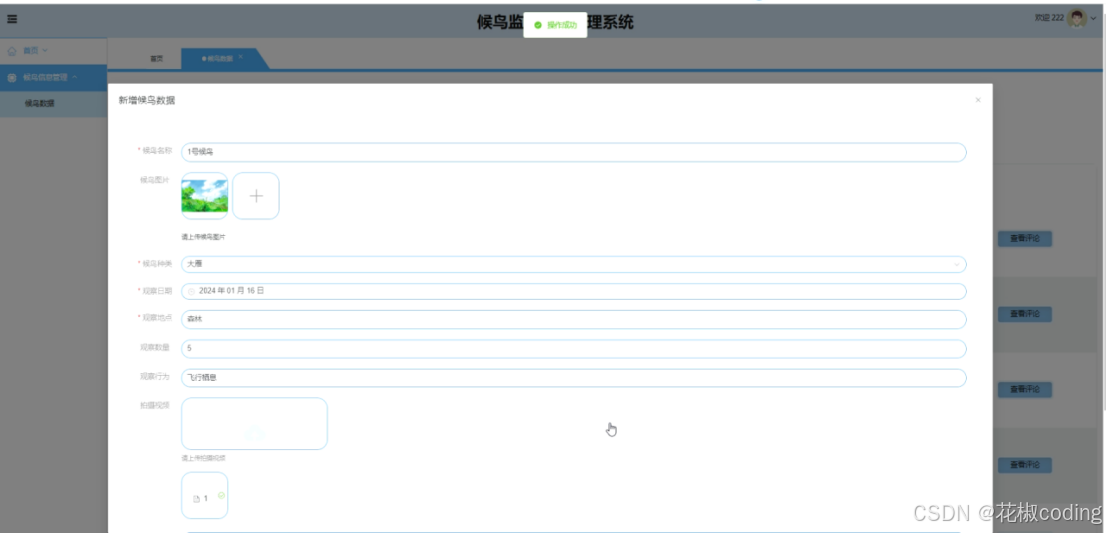Click the 观察地点 field containing 森林

[573, 319]
